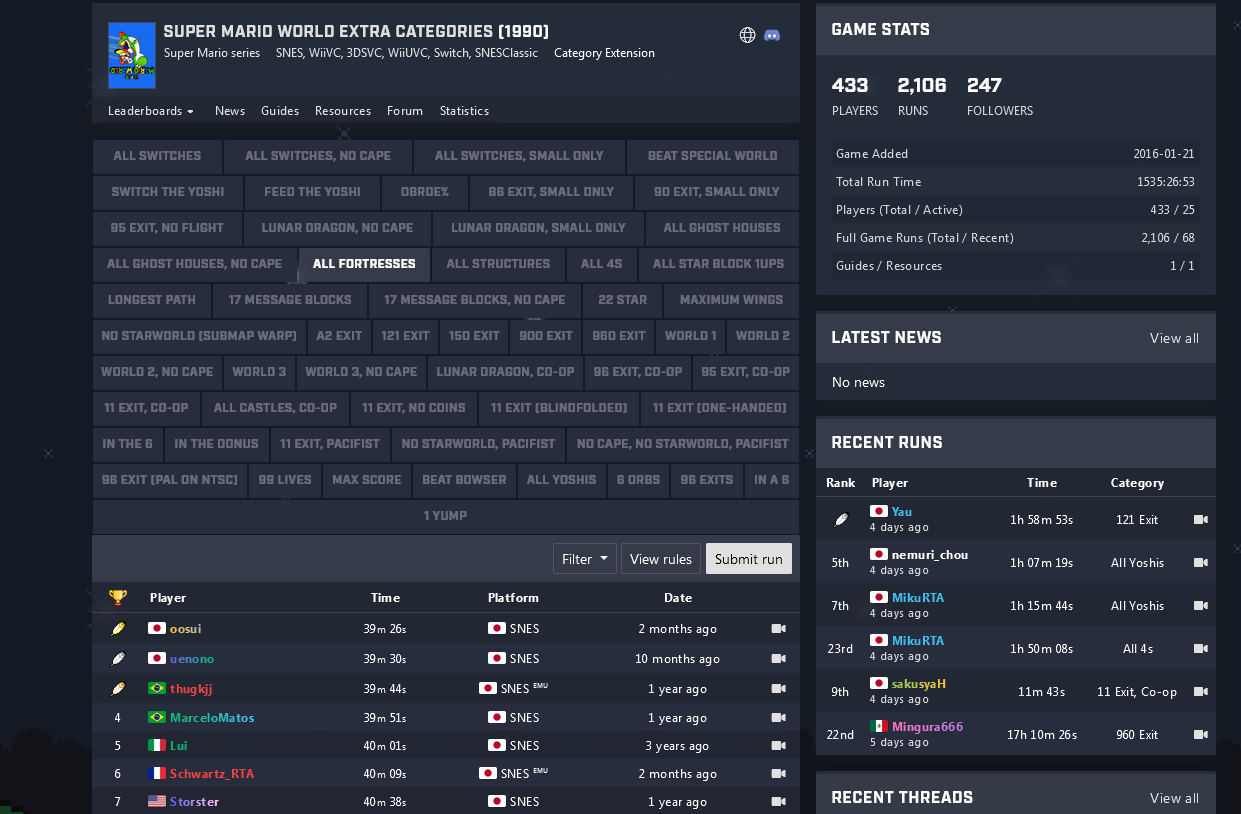Select the Longest Path category
The image size is (1241, 814).
(x=152, y=300)
